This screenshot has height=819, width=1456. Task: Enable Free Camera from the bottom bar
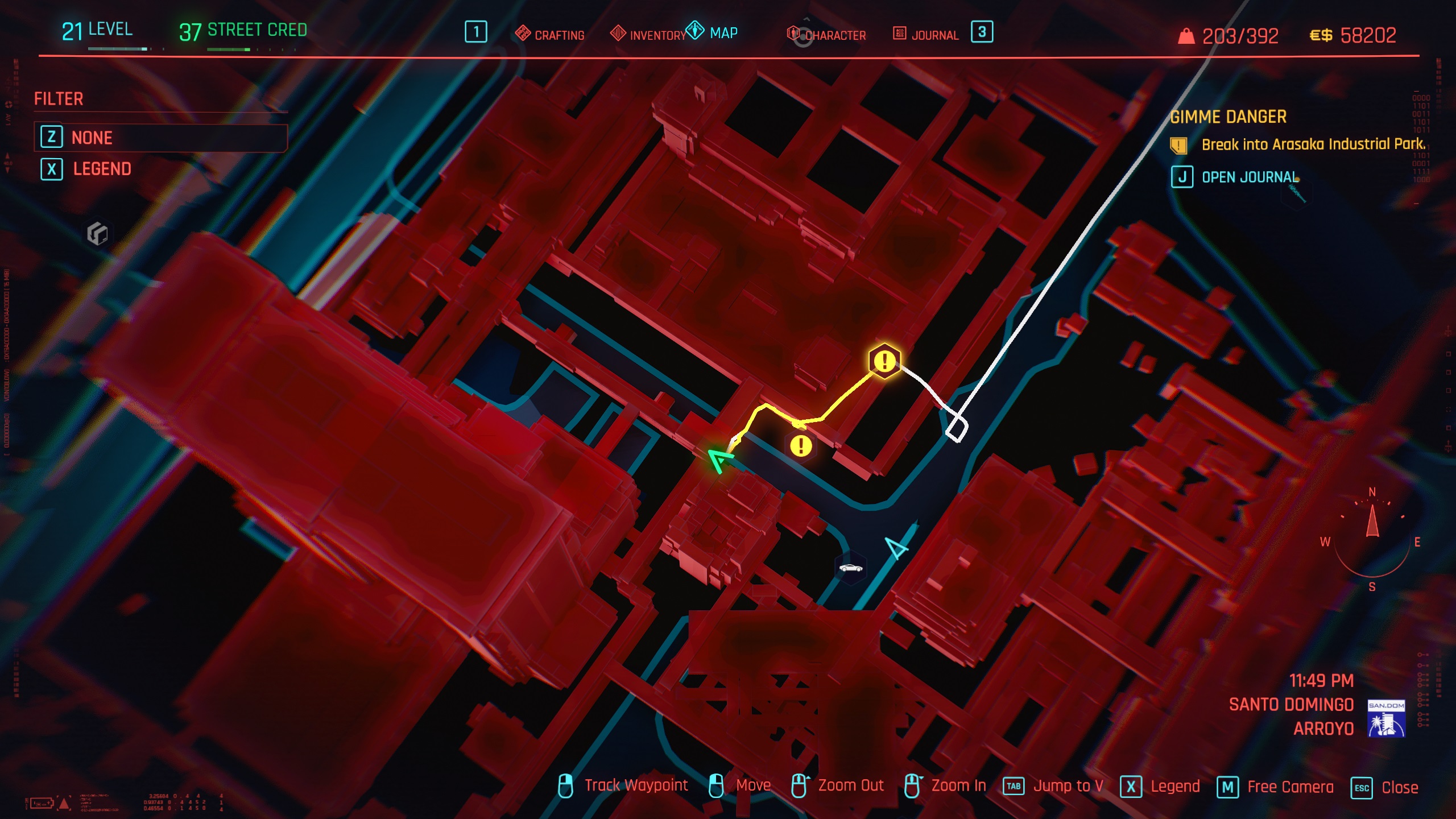(1290, 787)
